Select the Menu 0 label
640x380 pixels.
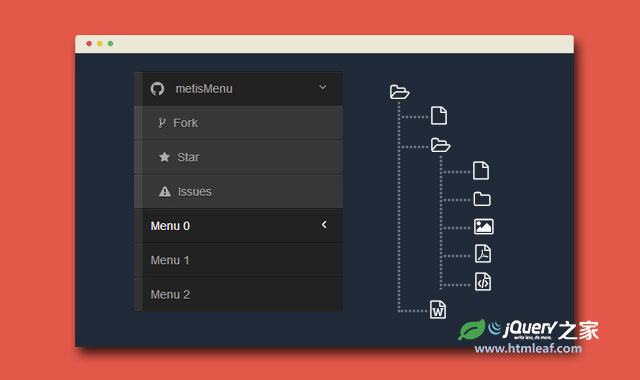click(x=170, y=226)
